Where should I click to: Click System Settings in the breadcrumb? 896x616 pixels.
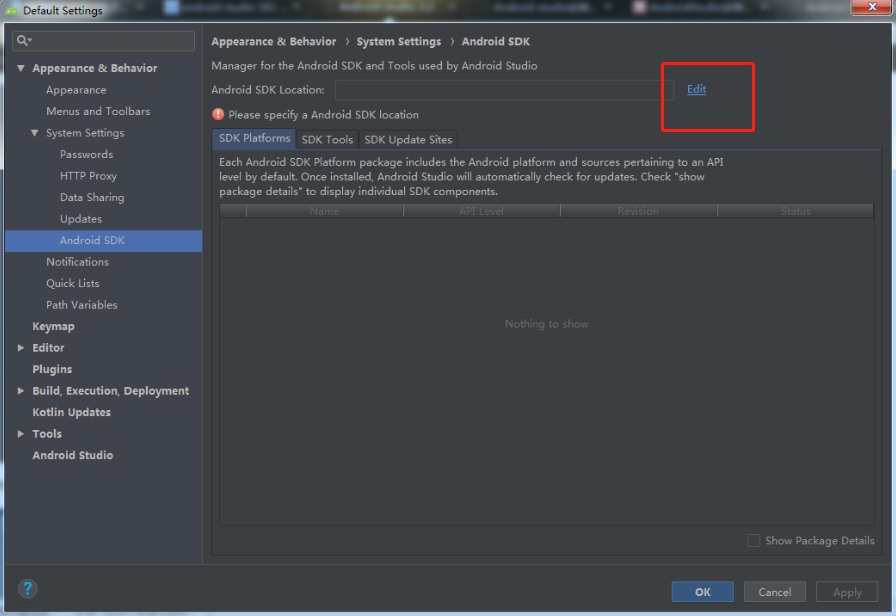[x=399, y=41]
